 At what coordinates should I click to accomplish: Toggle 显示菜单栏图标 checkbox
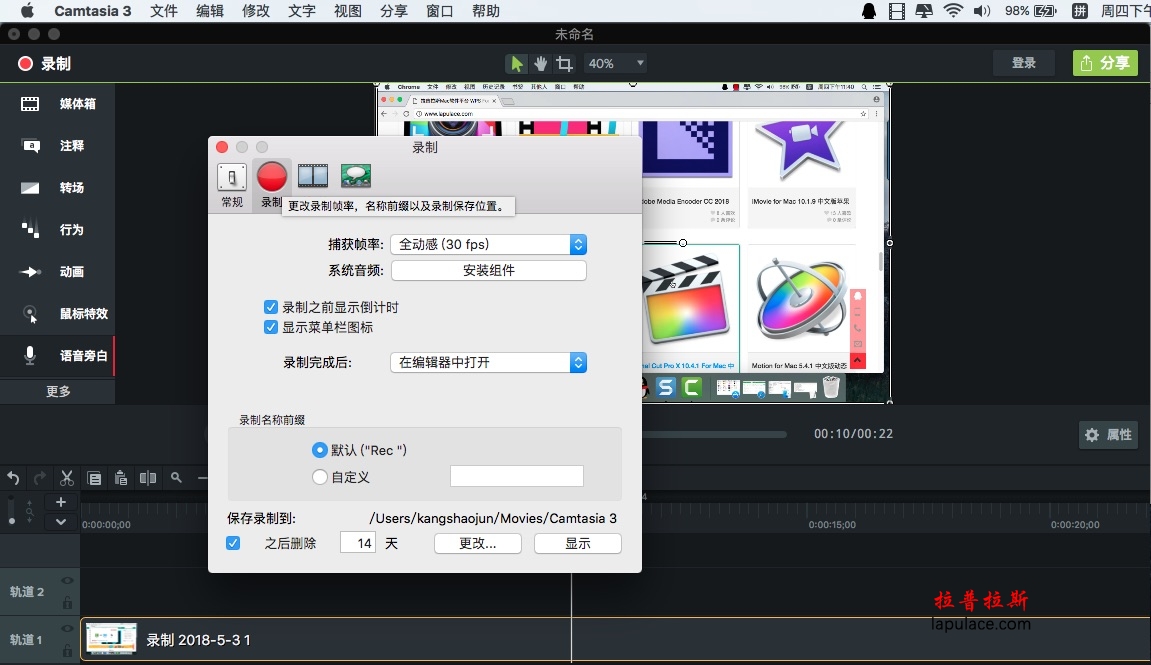point(271,327)
